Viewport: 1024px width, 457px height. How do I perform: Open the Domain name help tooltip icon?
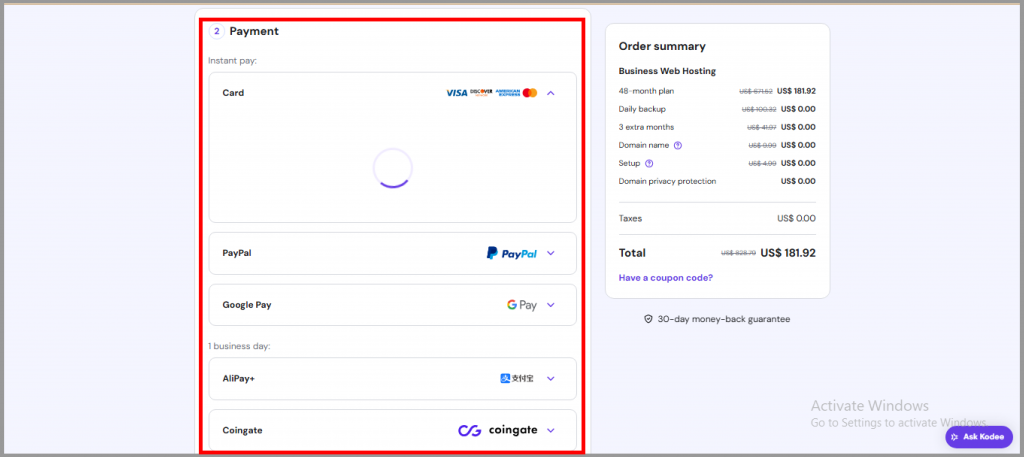click(677, 146)
